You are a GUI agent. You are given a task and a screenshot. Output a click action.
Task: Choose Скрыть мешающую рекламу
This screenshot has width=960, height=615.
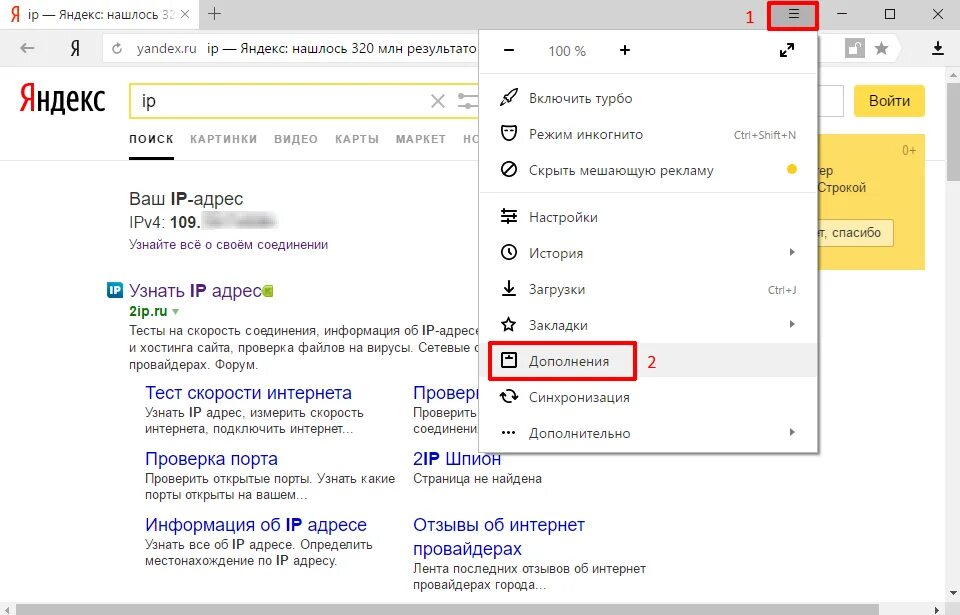[648, 170]
